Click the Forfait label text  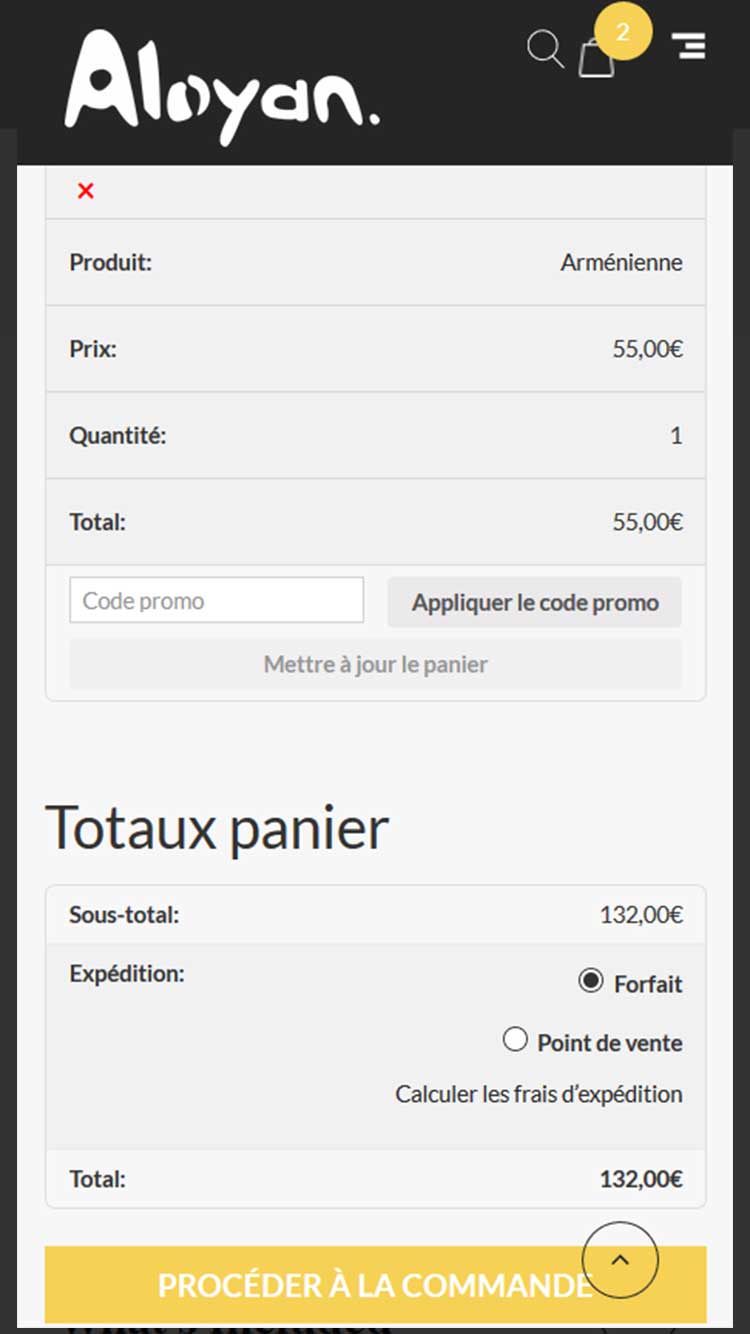pyautogui.click(x=648, y=984)
